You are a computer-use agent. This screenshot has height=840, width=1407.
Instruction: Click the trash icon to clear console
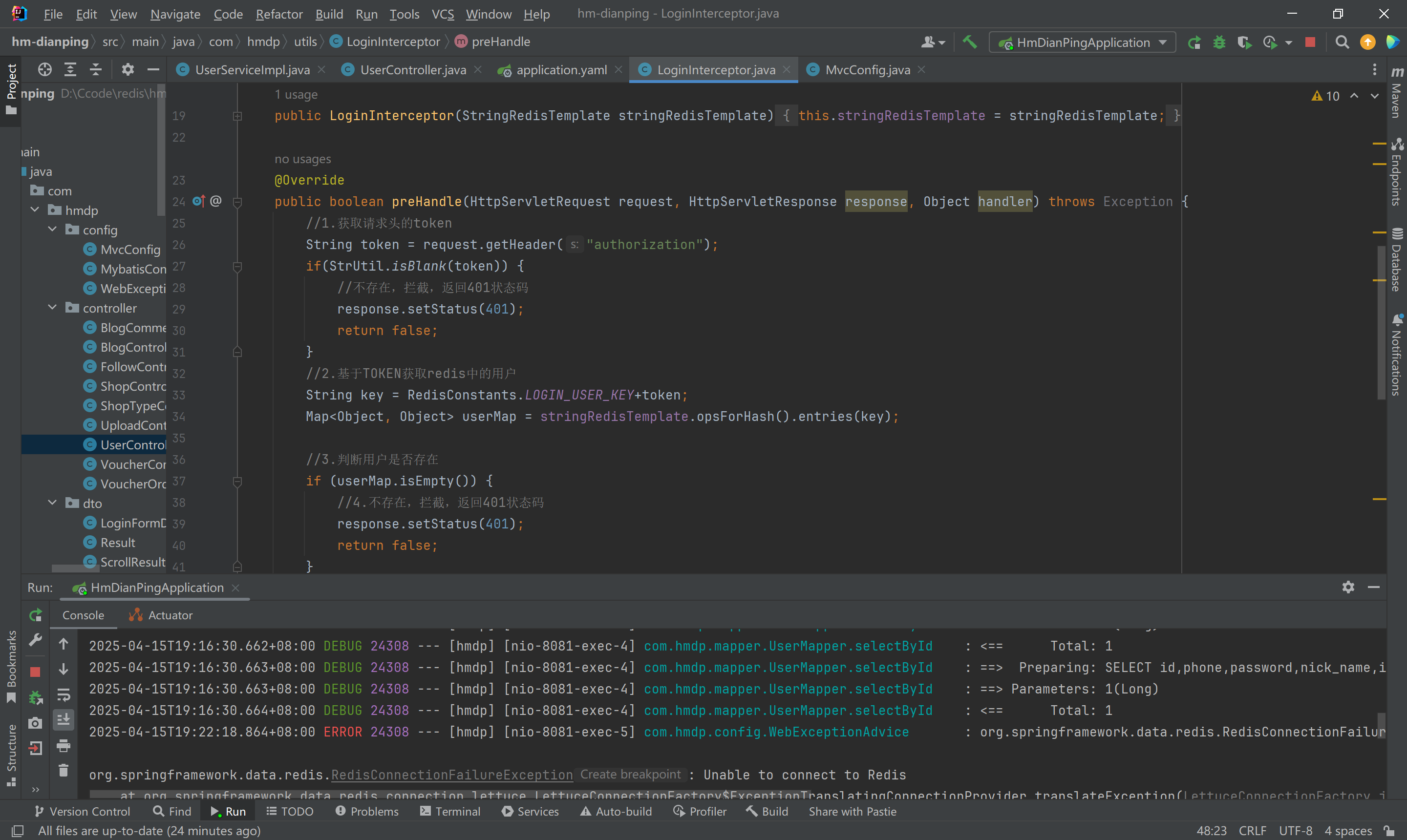point(64,770)
